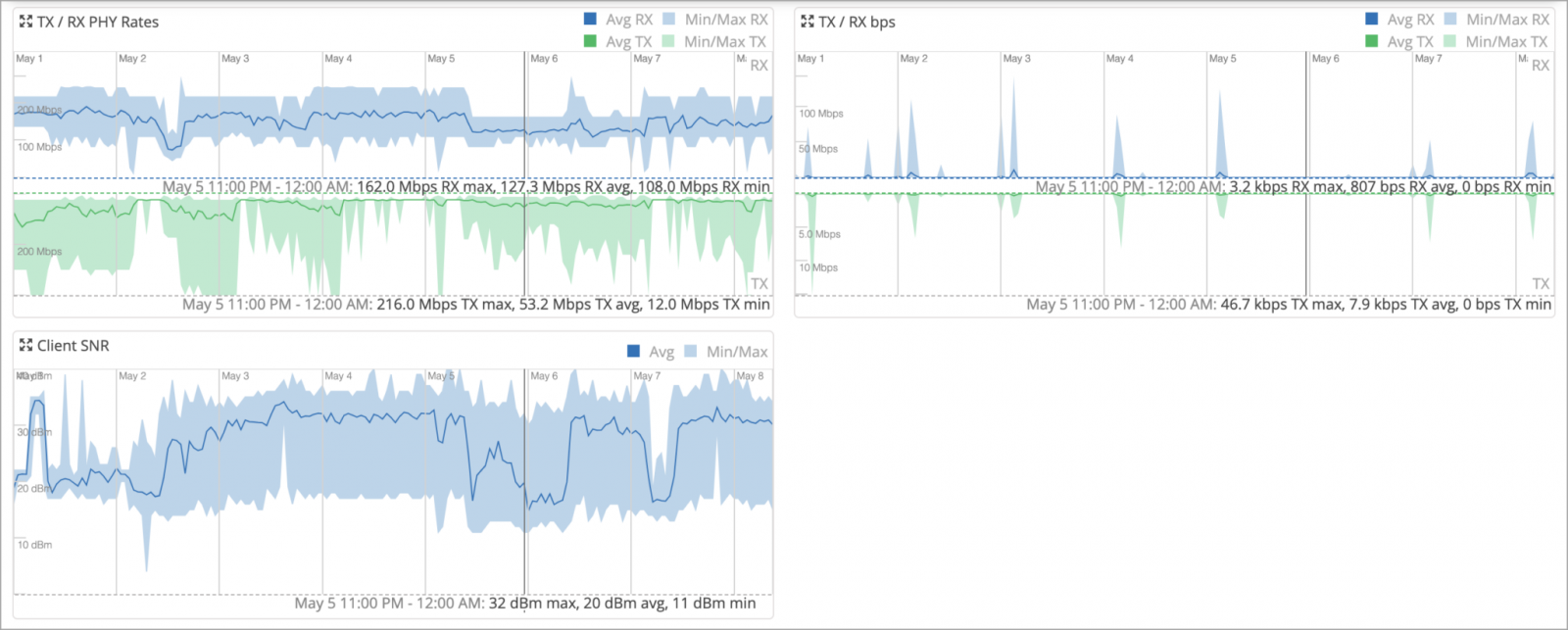Click May 4 marker in TX / RX bps chart
This screenshot has width=1568, height=630.
point(1119,59)
